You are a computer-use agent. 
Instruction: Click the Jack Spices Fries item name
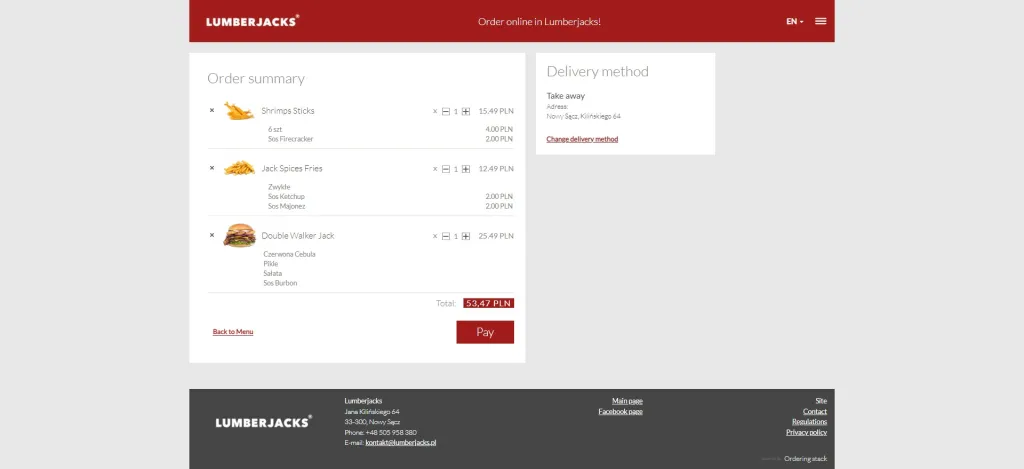(x=292, y=169)
